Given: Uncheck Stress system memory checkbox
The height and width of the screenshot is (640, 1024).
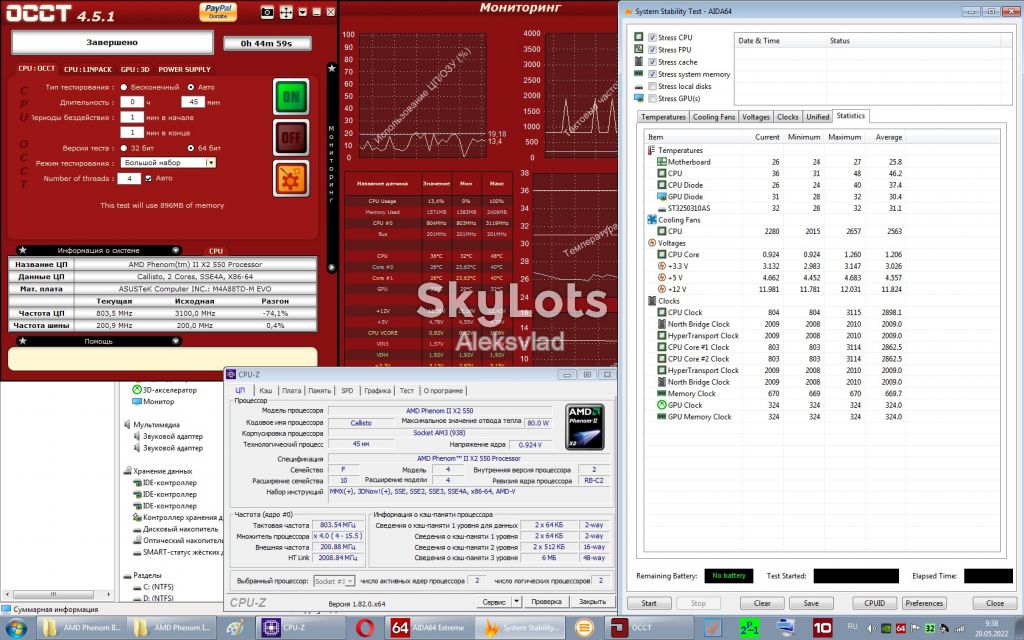Looking at the screenshot, I should 652,74.
